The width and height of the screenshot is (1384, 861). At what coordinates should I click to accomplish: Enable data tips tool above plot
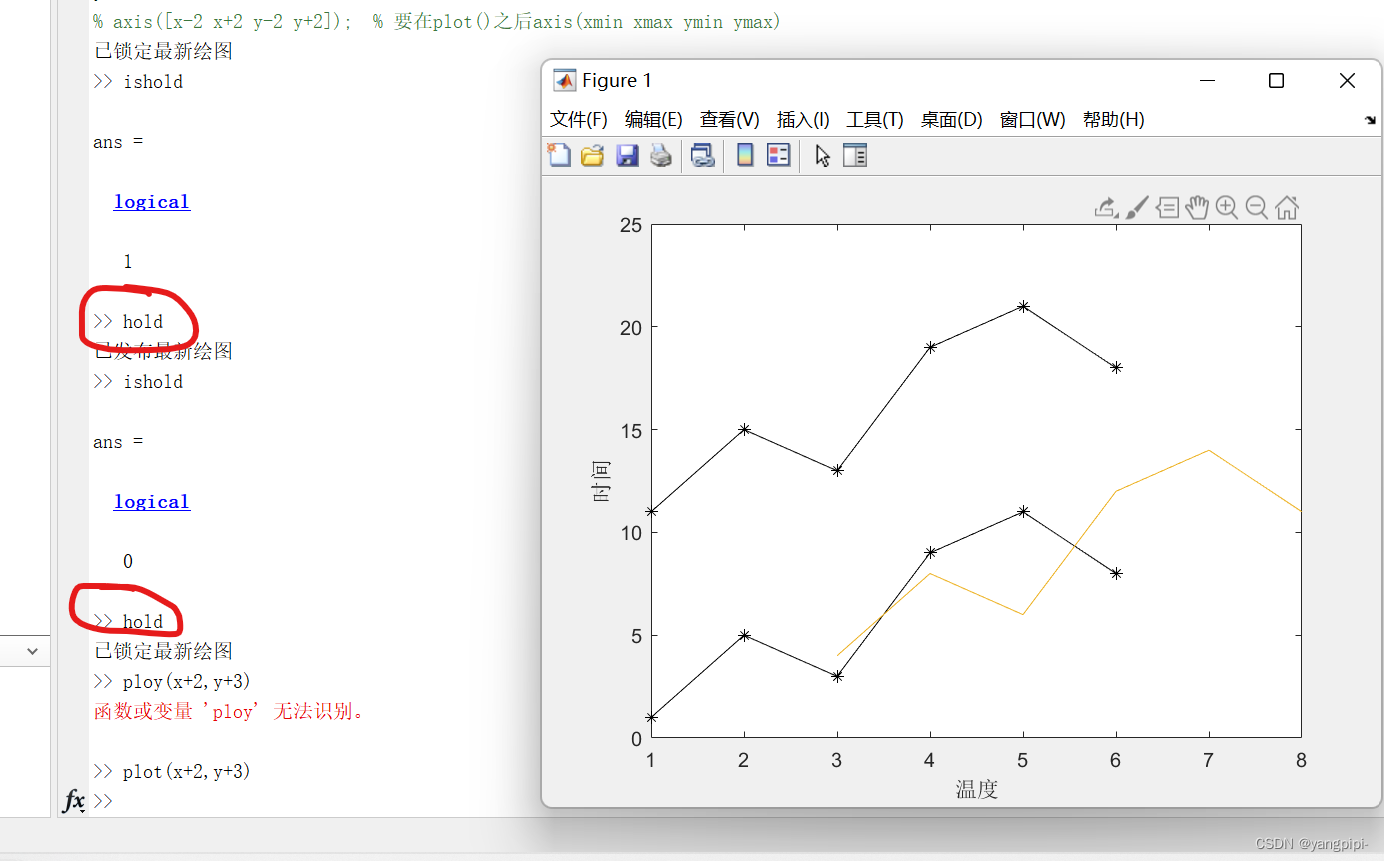1167,207
